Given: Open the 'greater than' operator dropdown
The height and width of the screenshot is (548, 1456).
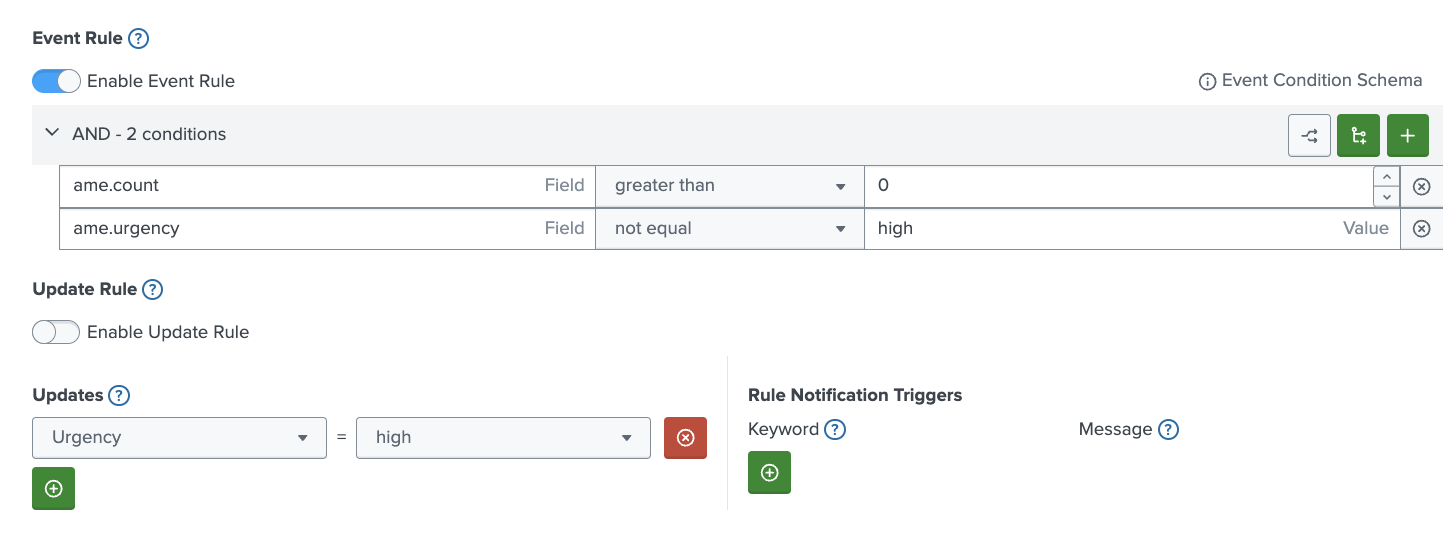Looking at the screenshot, I should click(x=729, y=186).
